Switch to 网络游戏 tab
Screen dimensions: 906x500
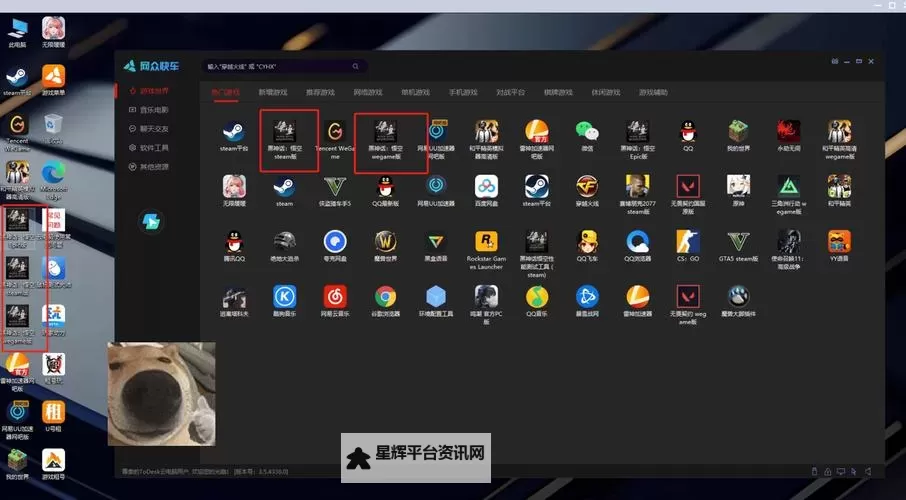368,92
